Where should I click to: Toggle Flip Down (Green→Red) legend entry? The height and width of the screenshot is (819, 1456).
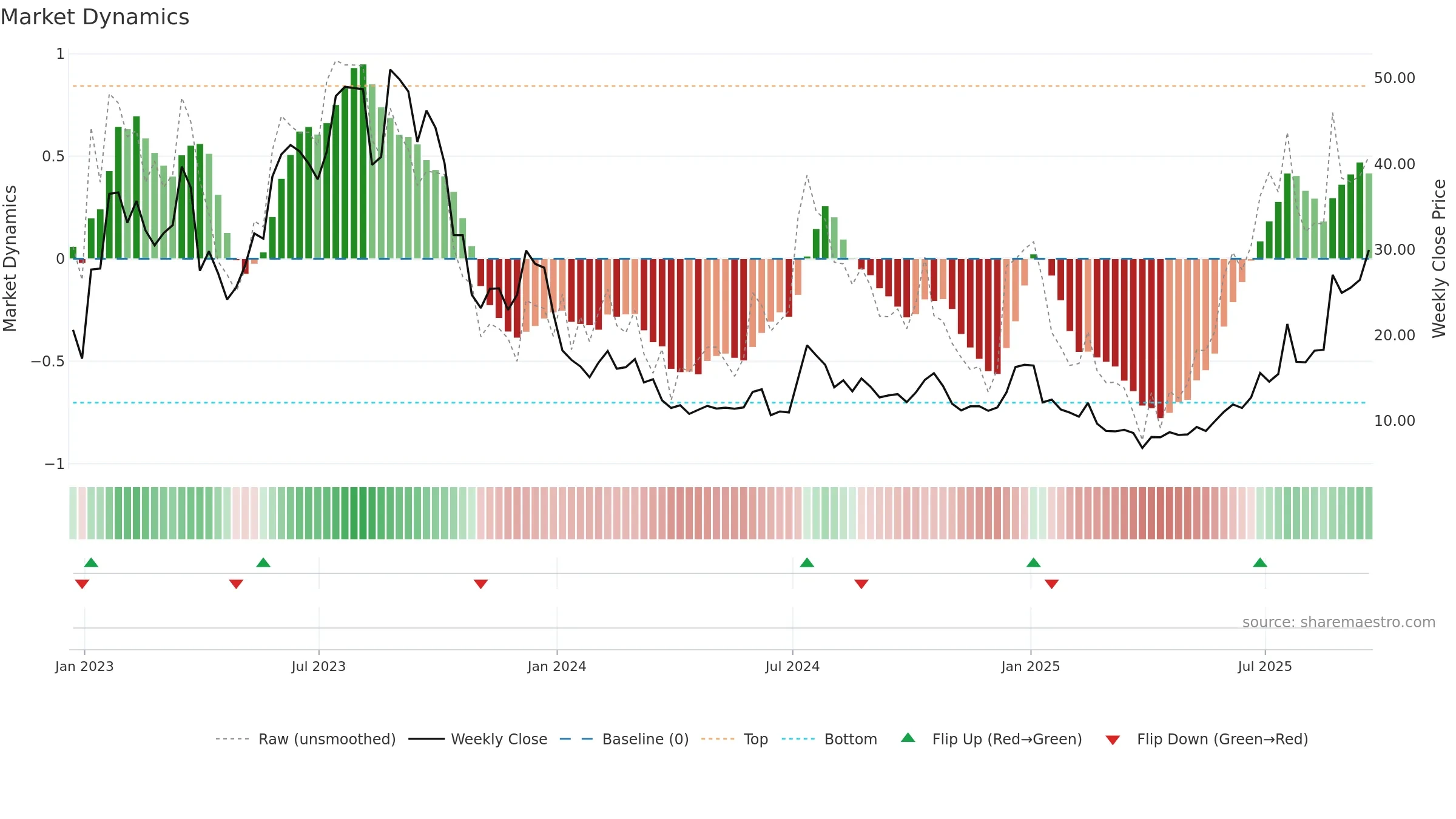[1207, 739]
